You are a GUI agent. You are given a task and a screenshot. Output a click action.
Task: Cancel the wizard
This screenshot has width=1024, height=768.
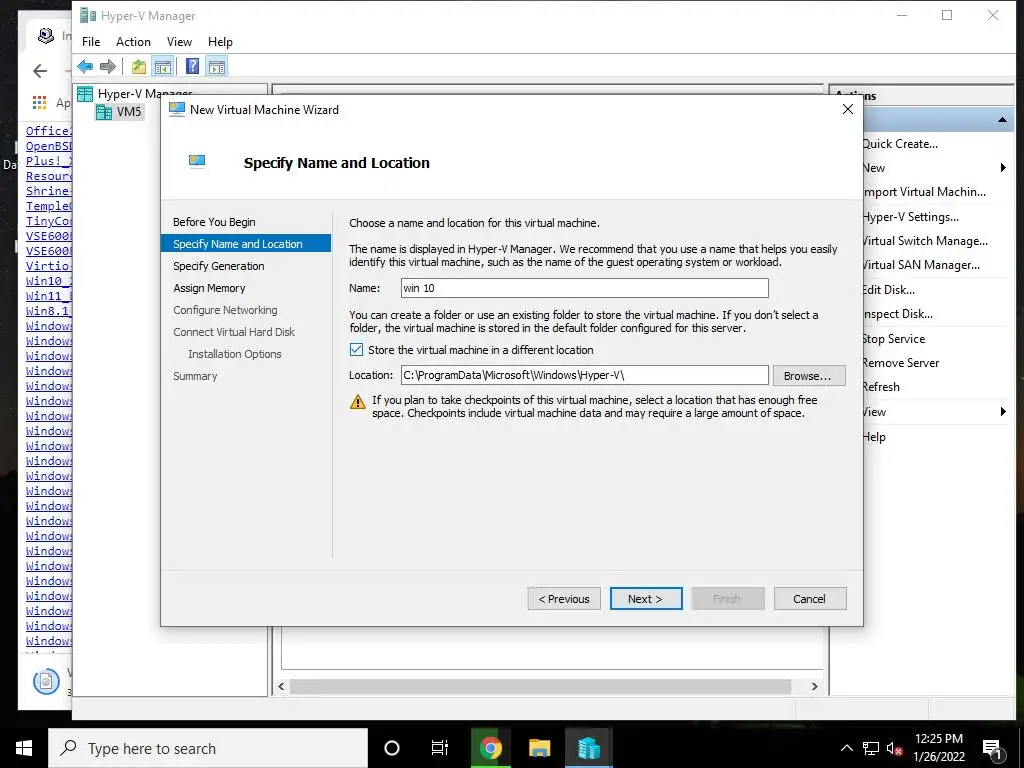coord(810,599)
